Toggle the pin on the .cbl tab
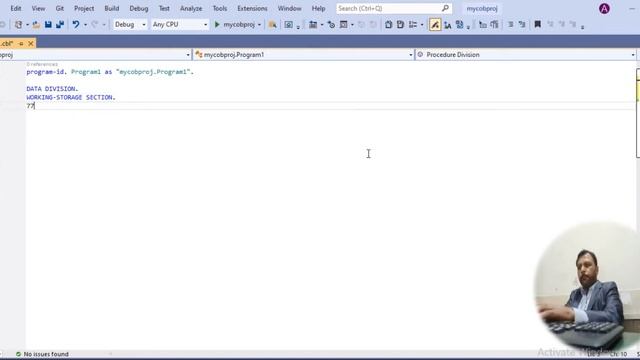The width and height of the screenshot is (640, 360). coord(21,43)
